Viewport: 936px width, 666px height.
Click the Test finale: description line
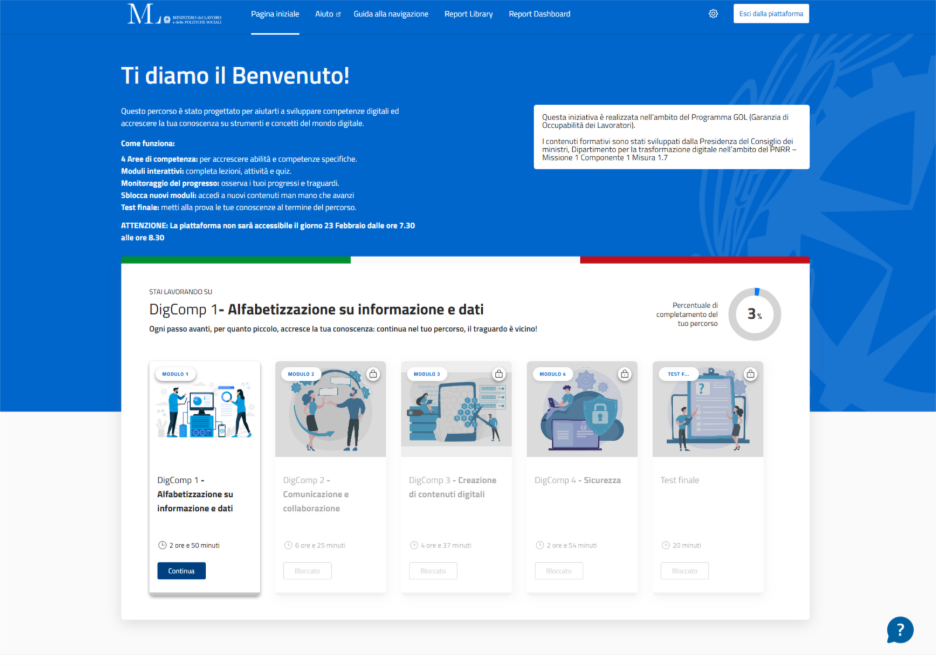[239, 208]
